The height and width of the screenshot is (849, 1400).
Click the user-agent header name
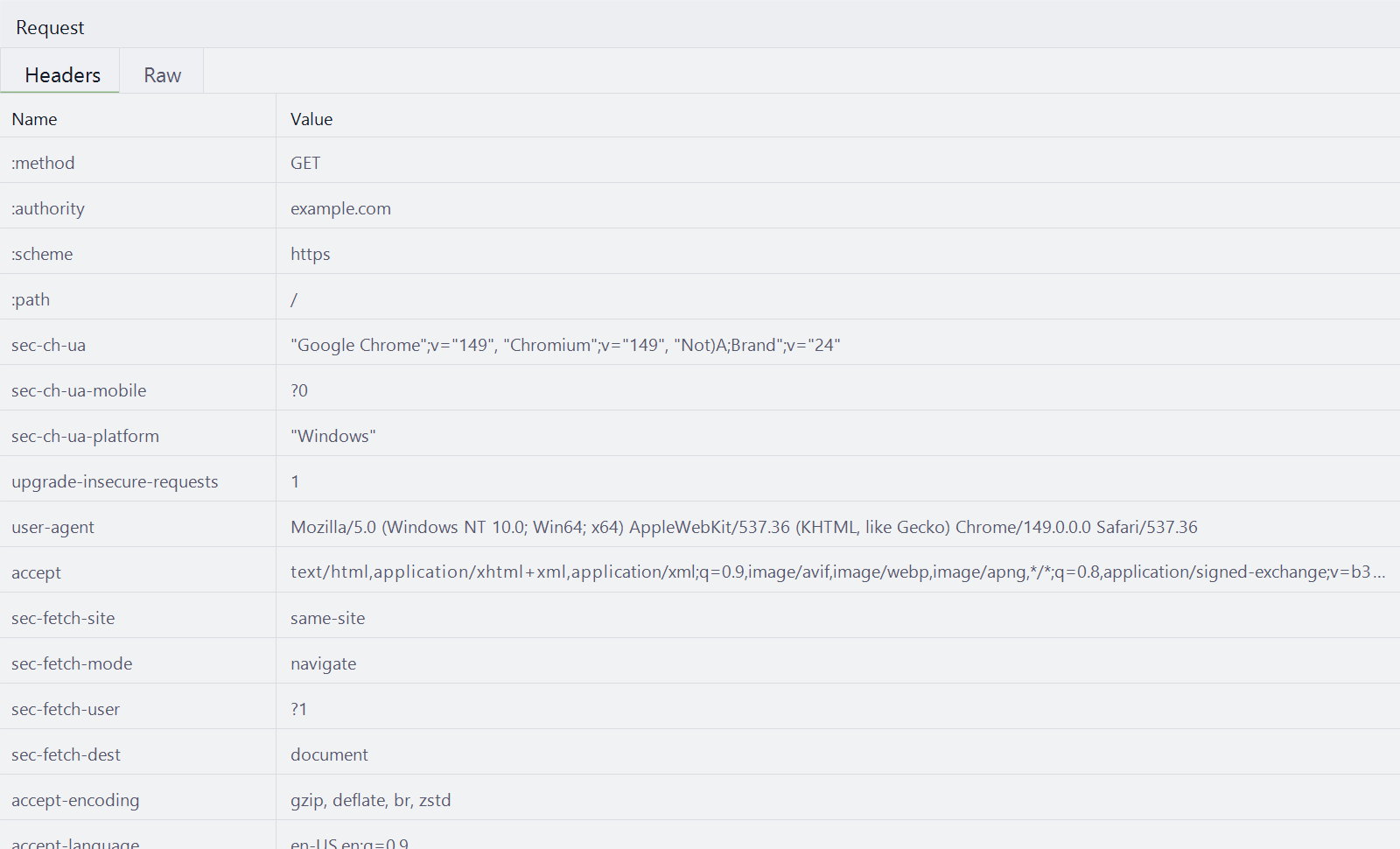click(x=52, y=527)
